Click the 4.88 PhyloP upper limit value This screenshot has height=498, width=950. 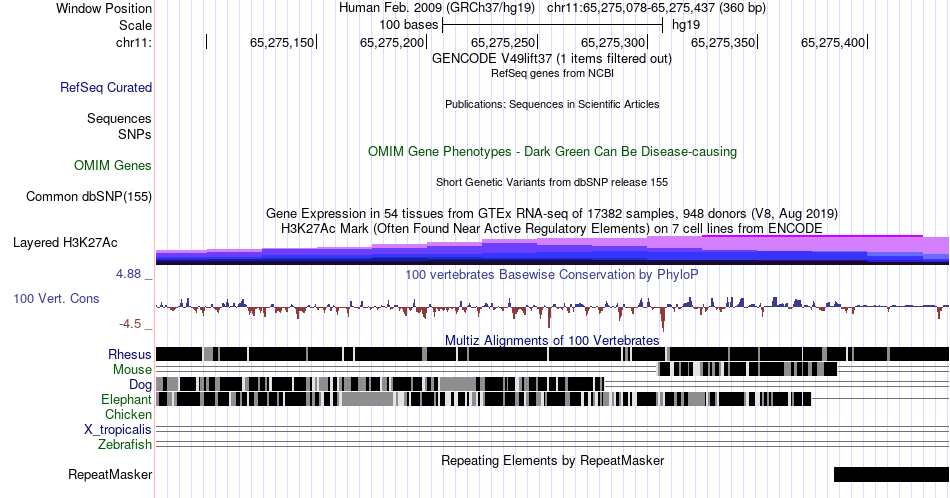click(128, 274)
